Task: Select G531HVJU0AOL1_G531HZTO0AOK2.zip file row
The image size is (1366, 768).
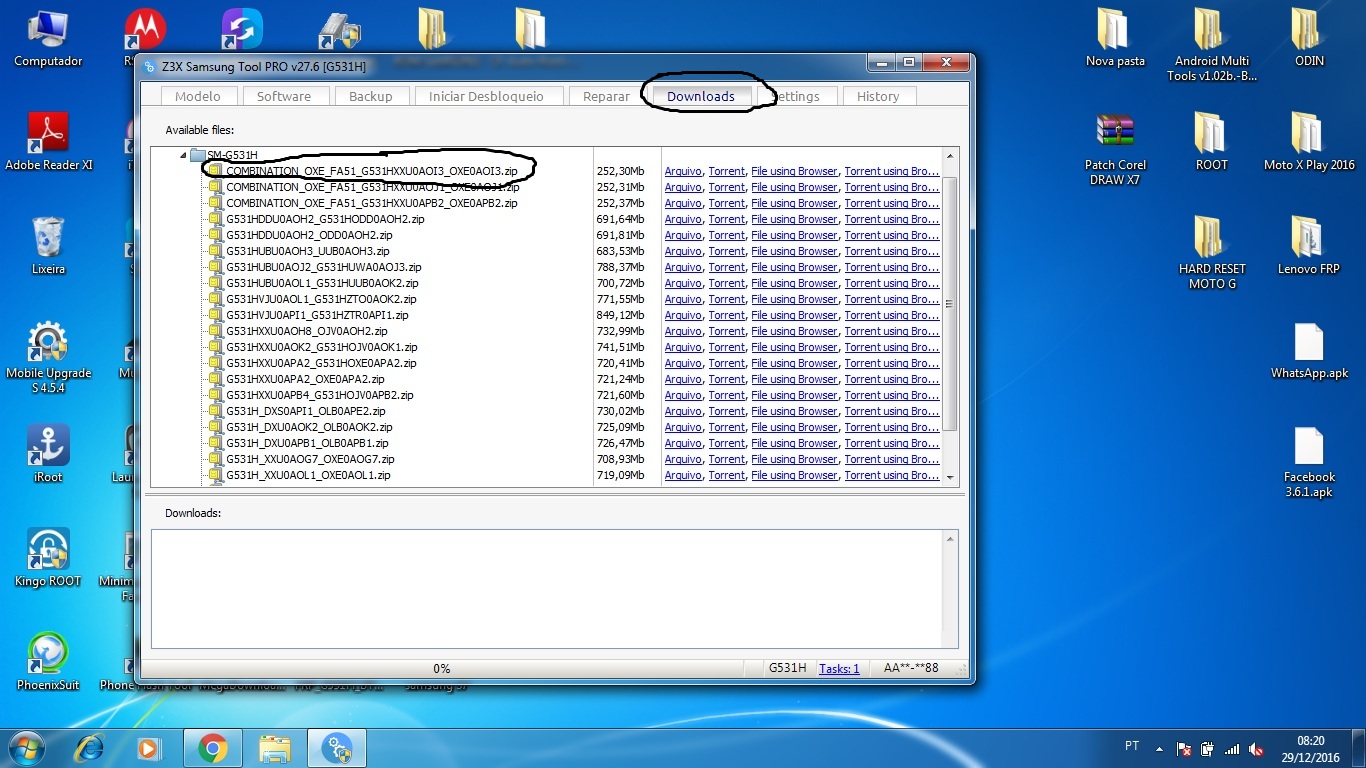Action: tap(321, 299)
